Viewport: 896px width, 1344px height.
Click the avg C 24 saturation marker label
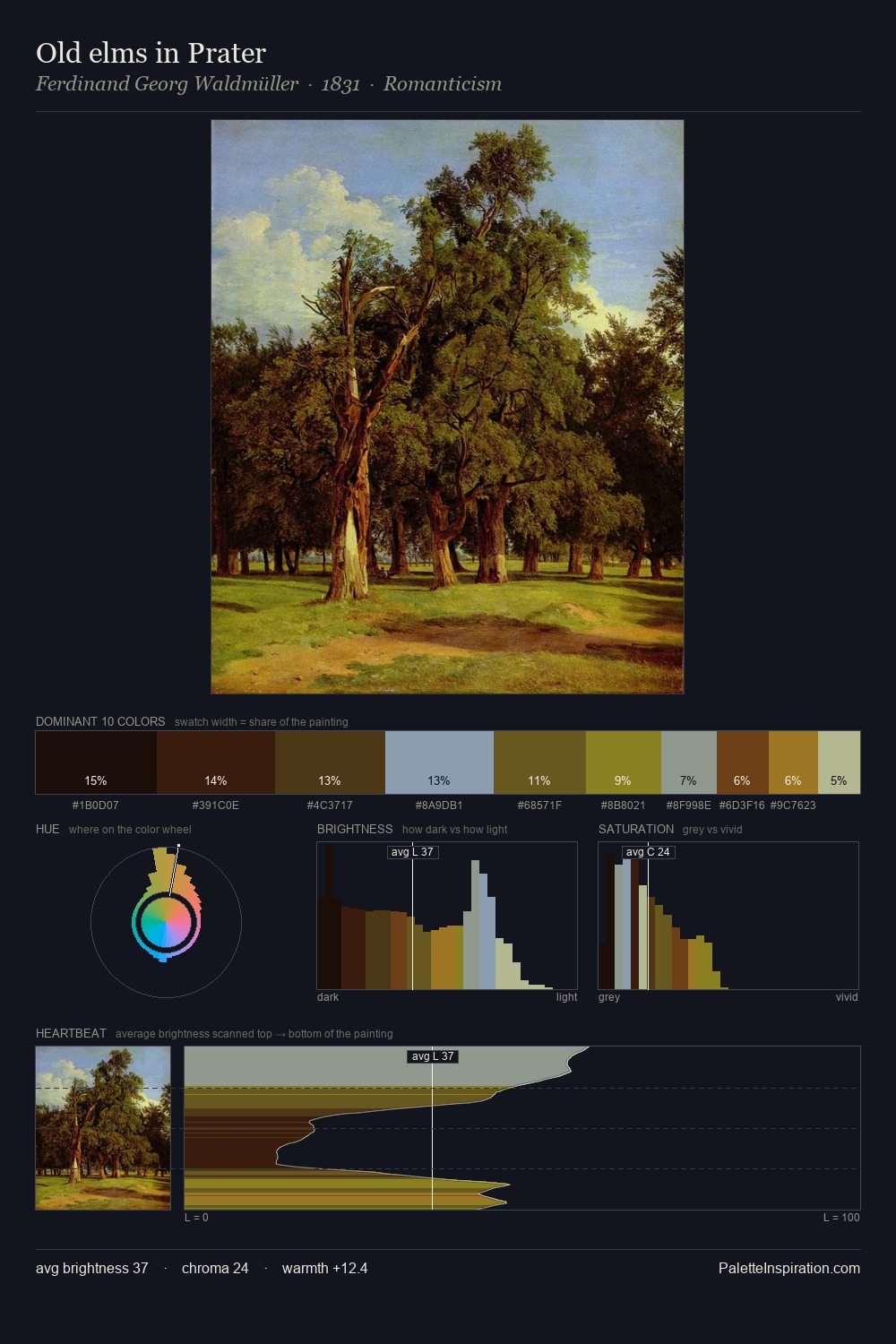pyautogui.click(x=648, y=852)
